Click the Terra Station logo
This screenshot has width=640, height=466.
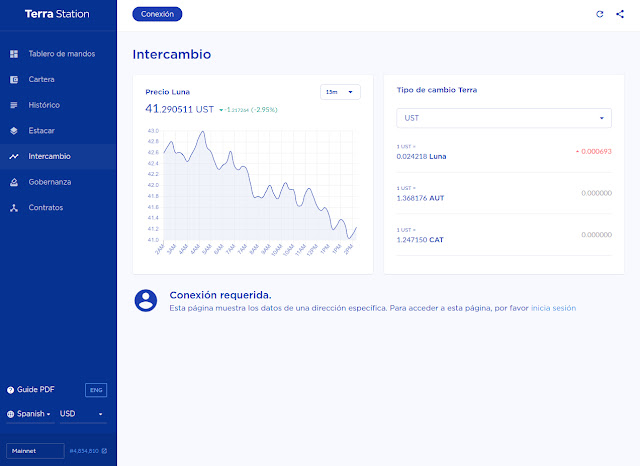click(57, 14)
